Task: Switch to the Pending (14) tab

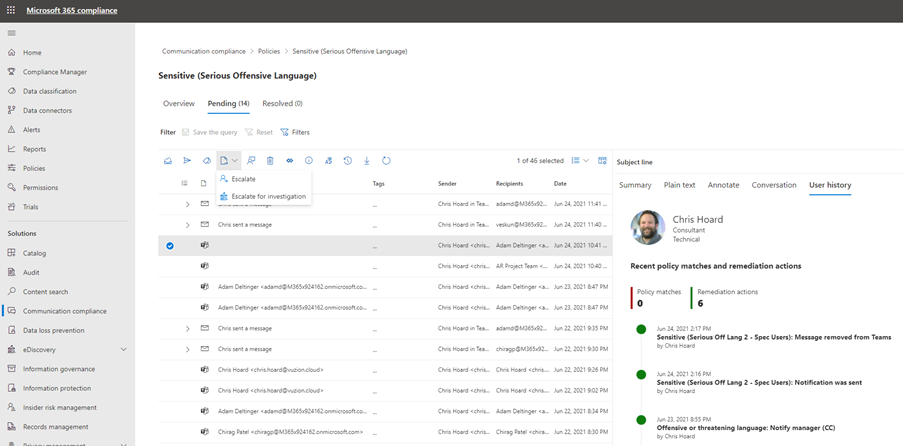Action: click(x=228, y=104)
